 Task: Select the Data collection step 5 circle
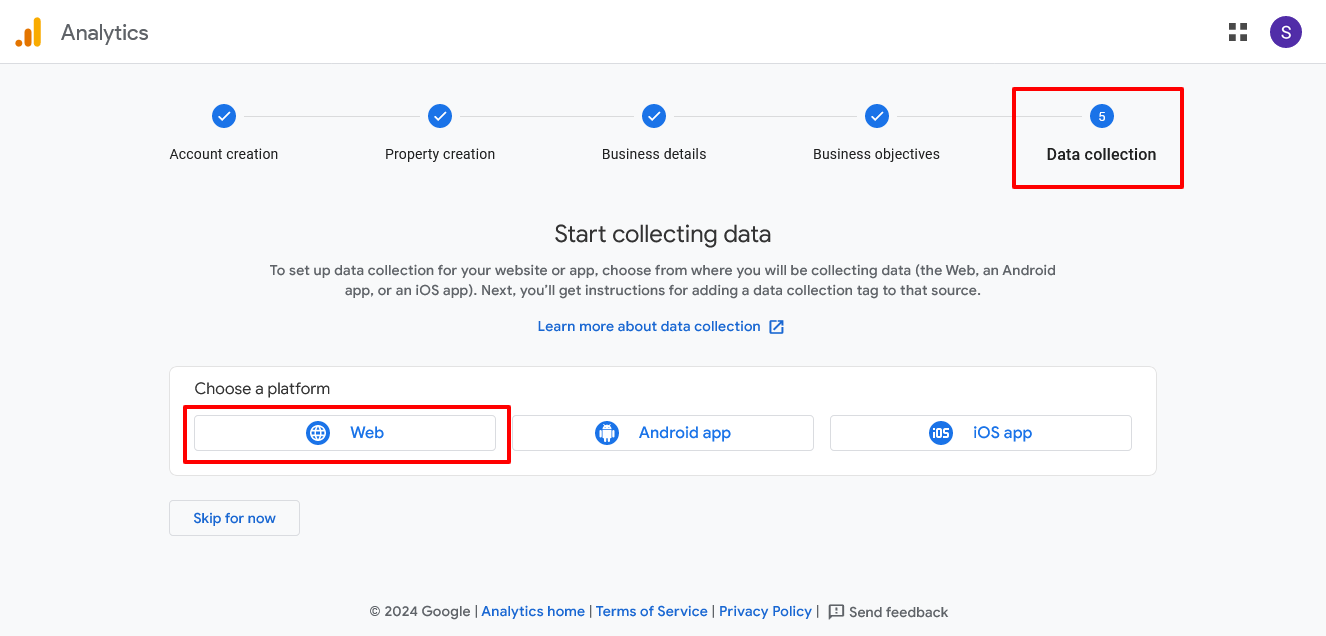coord(1101,115)
